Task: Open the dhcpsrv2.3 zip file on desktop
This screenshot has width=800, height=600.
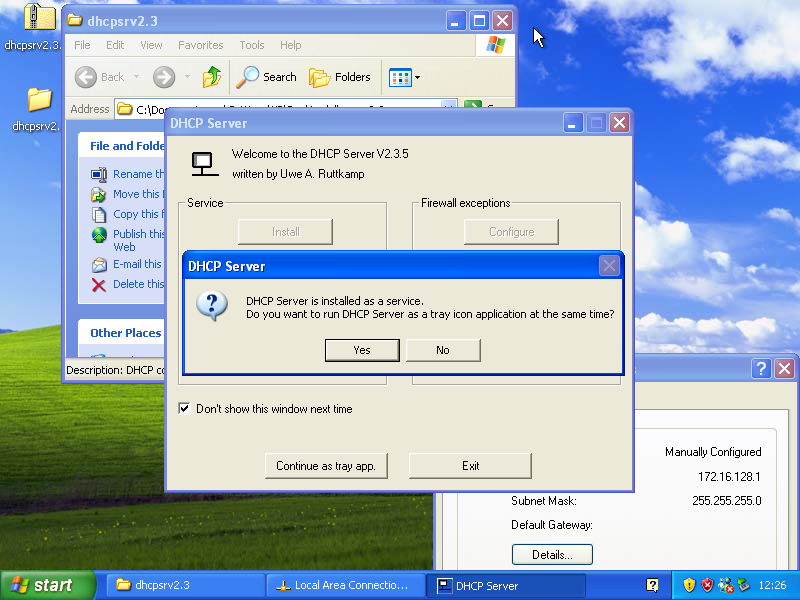Action: pos(38,18)
